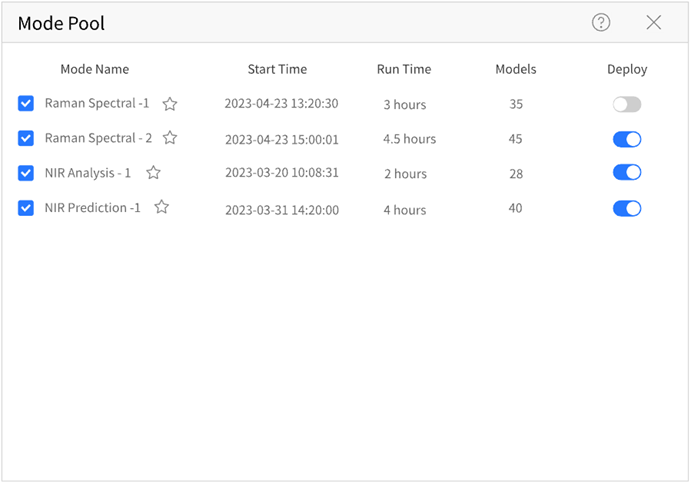The height and width of the screenshot is (484, 691).
Task: Click the Mode Name column header
Action: click(95, 70)
